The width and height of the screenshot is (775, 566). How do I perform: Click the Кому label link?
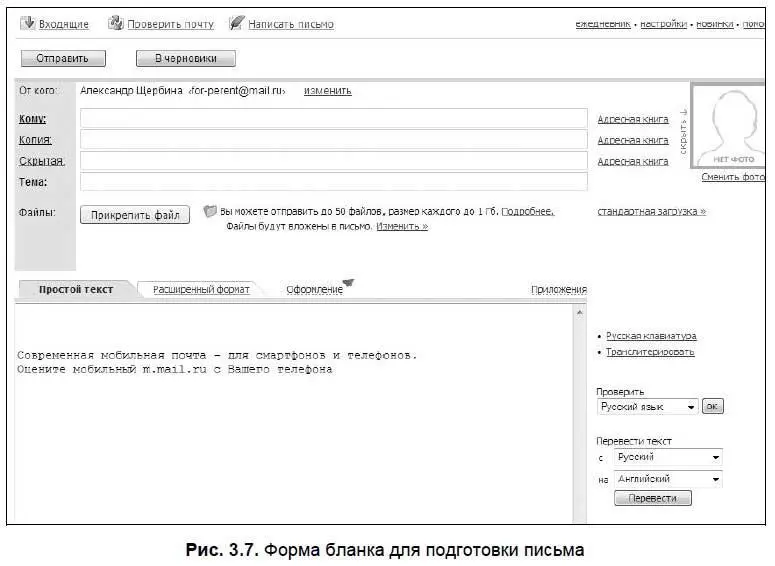32,119
